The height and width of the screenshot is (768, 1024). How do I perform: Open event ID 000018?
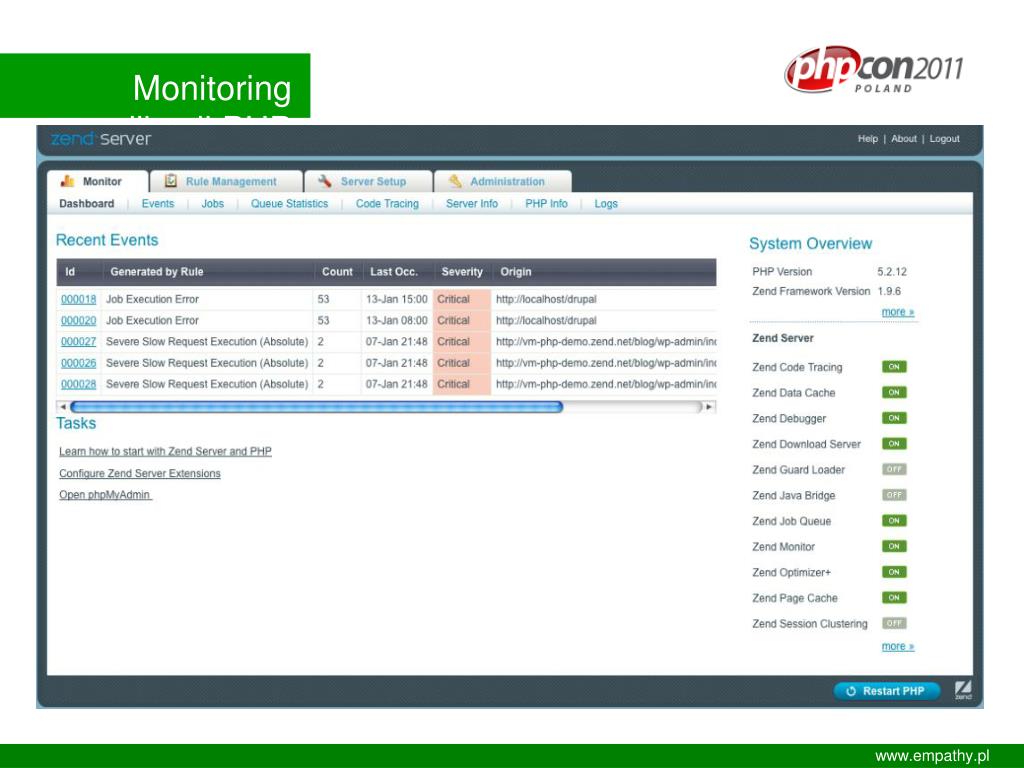click(78, 299)
